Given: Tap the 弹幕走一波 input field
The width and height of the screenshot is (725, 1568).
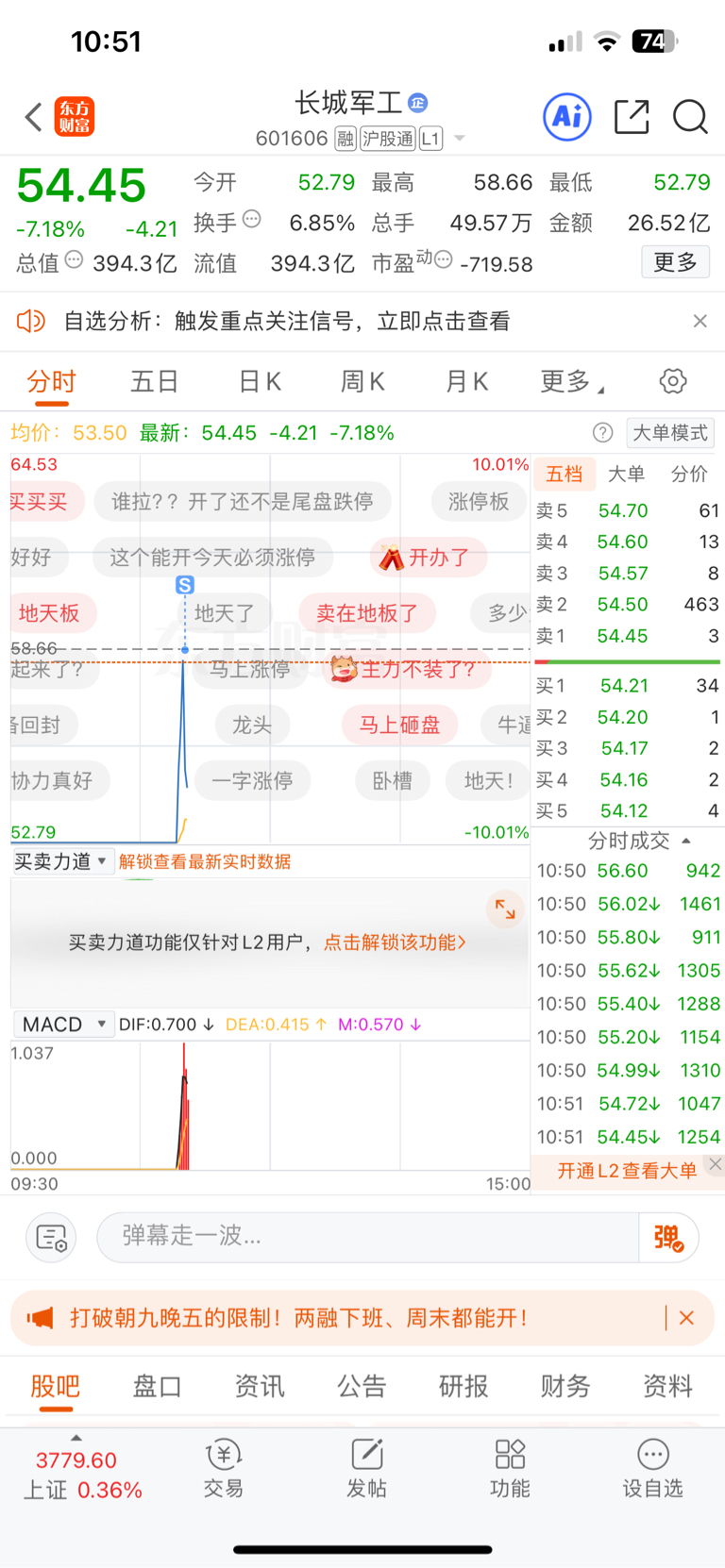Looking at the screenshot, I should [368, 1237].
